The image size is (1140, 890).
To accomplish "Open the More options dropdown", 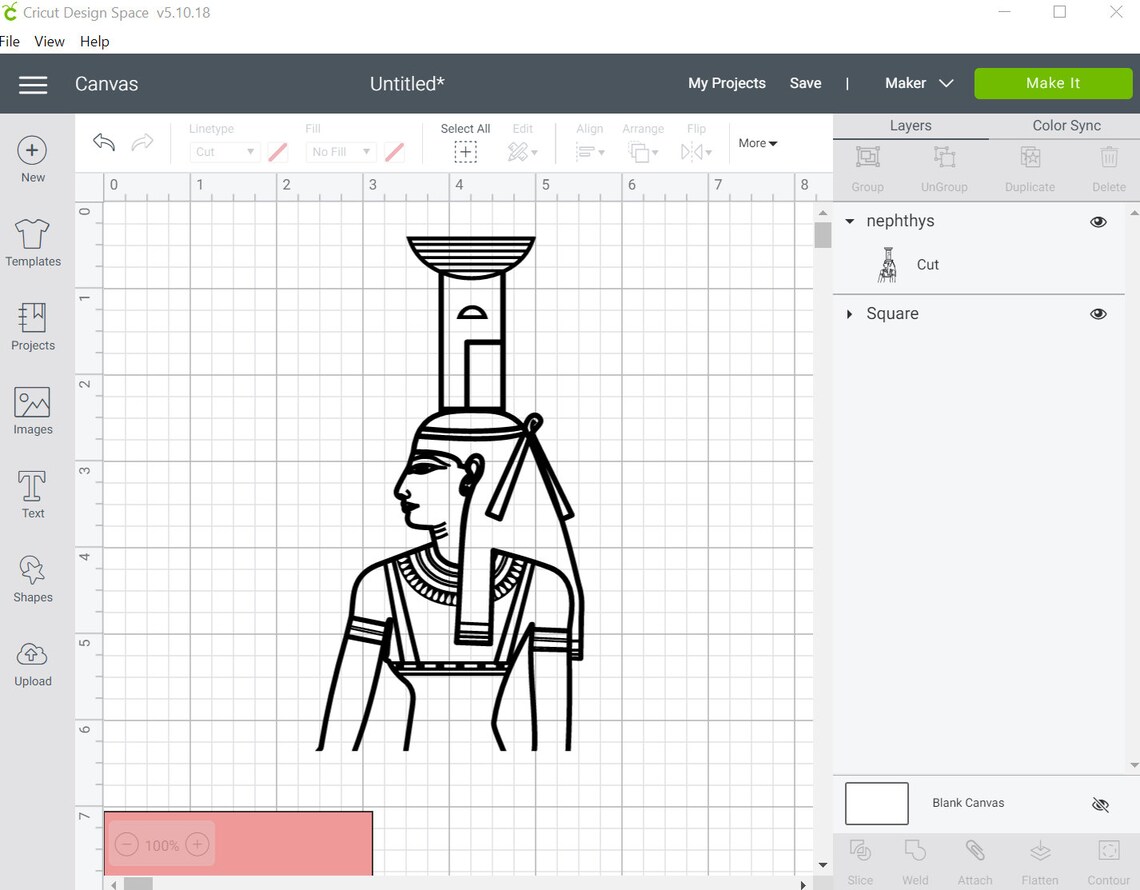I will (757, 143).
